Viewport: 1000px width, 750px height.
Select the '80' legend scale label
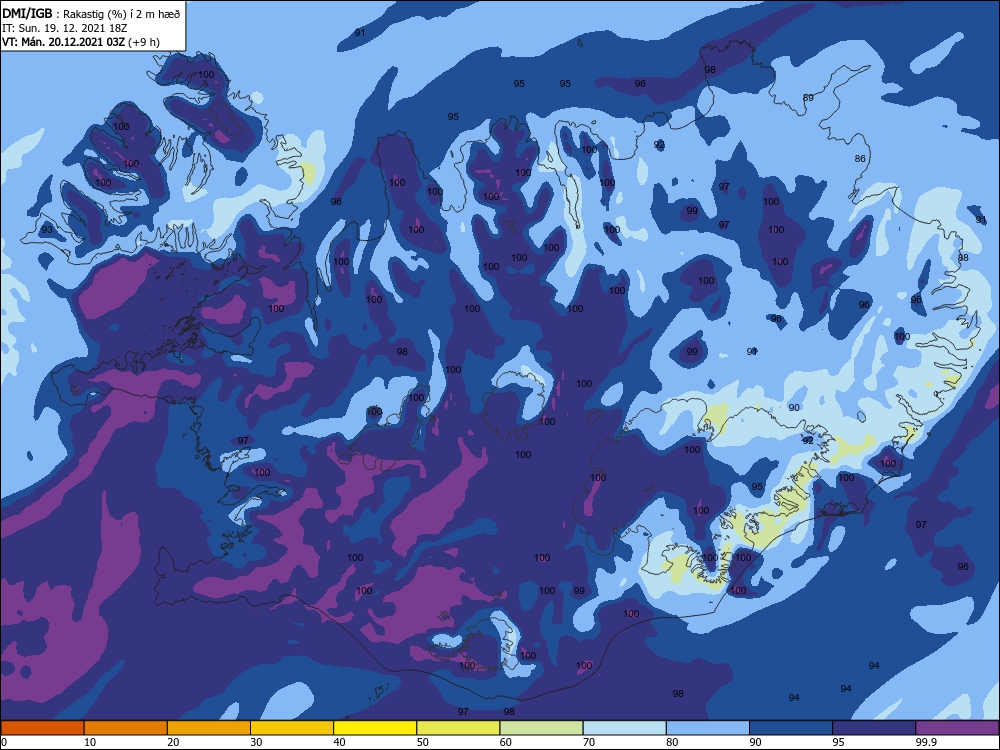pos(672,742)
